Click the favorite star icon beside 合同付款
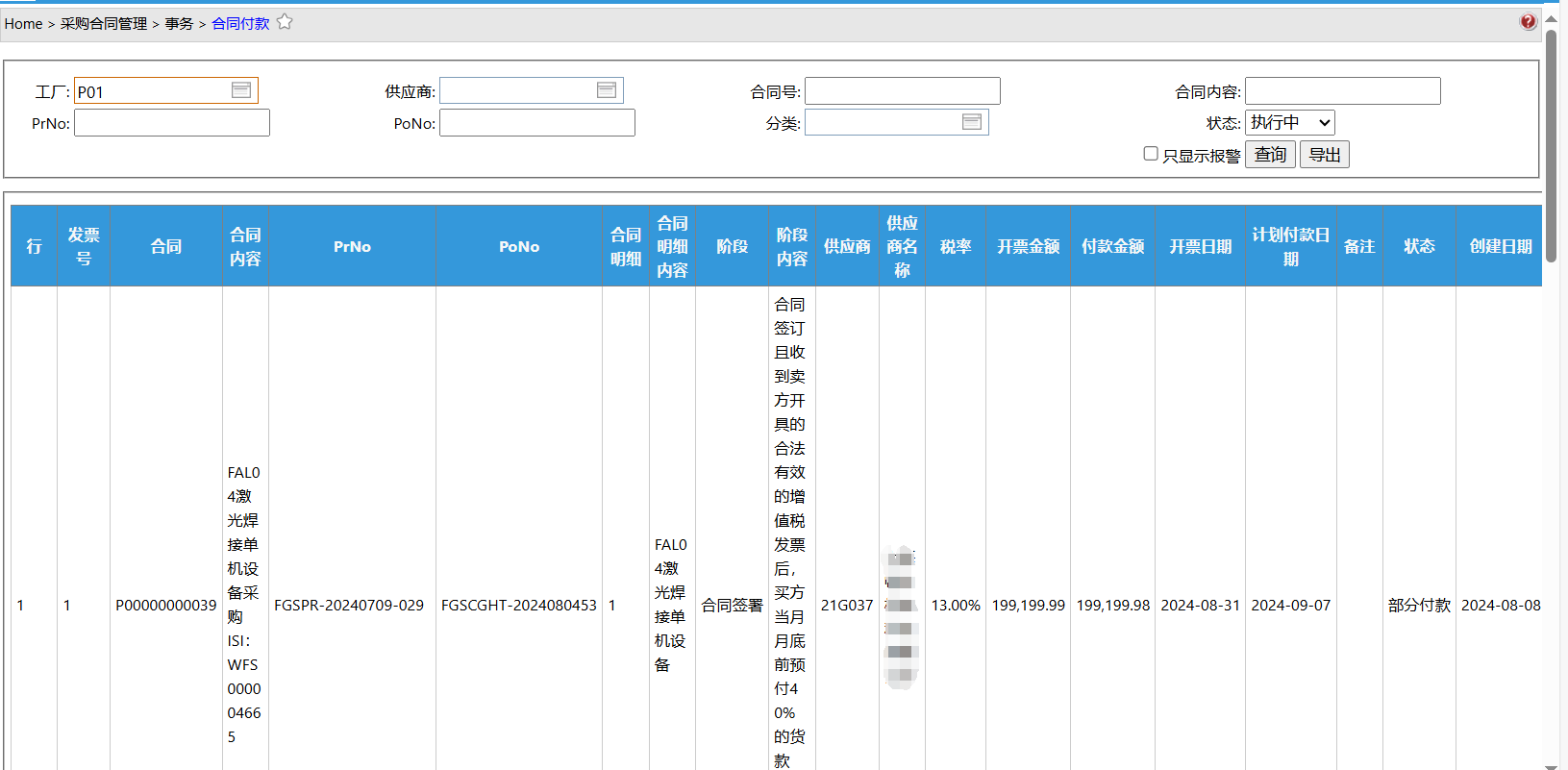The image size is (1568, 770). click(x=285, y=22)
